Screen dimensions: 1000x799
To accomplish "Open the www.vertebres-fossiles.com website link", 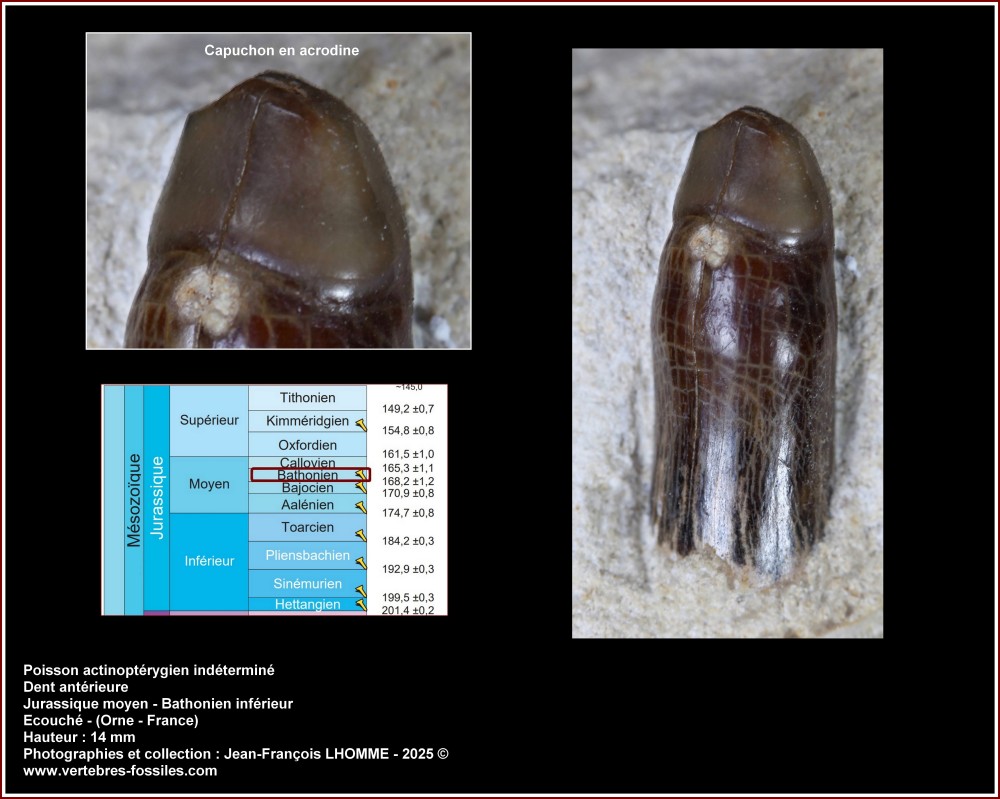I will [120, 771].
